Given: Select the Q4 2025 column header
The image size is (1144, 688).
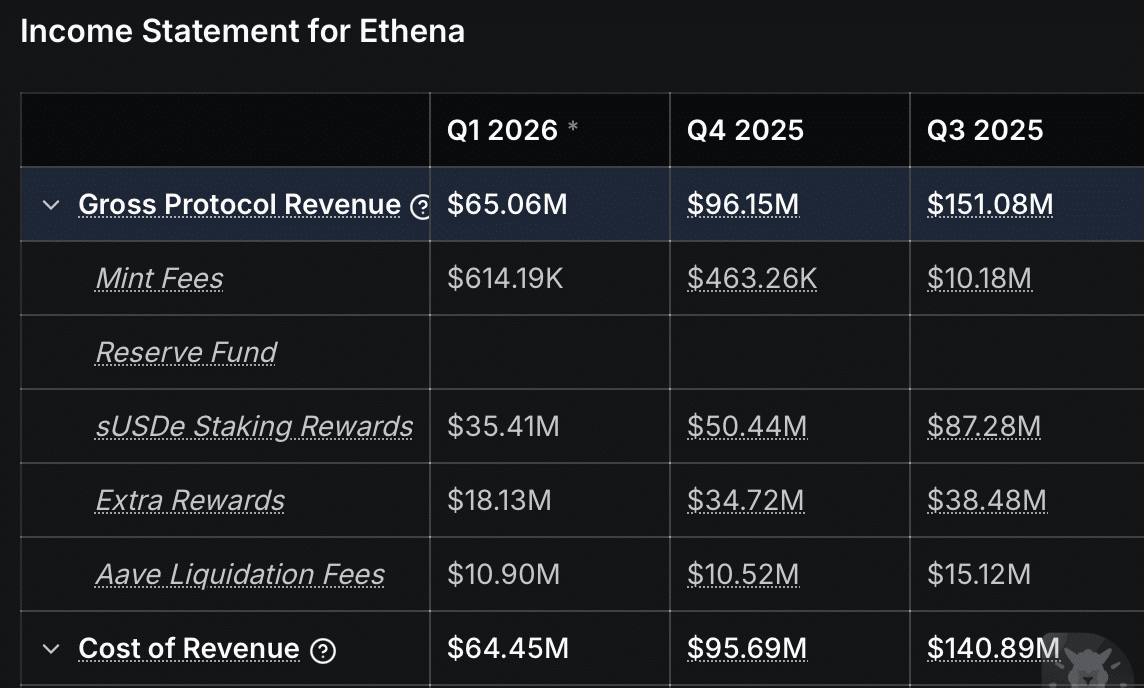Looking at the screenshot, I should point(744,130).
